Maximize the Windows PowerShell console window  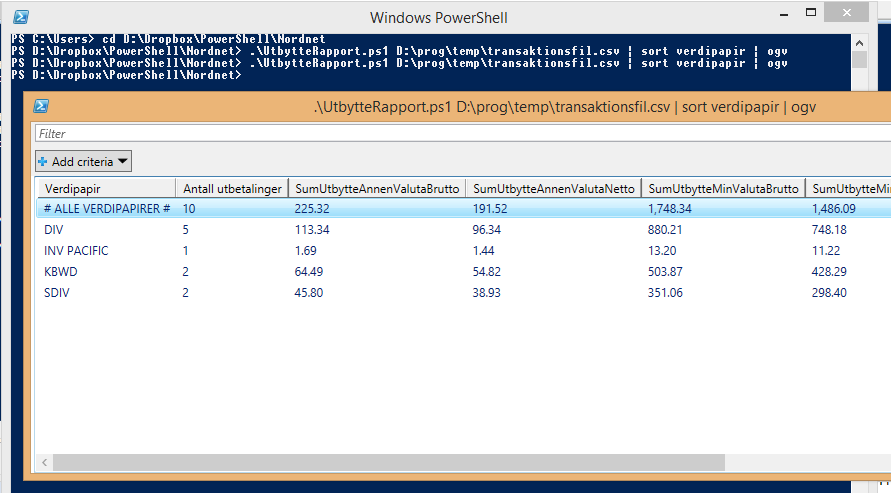(849, 16)
